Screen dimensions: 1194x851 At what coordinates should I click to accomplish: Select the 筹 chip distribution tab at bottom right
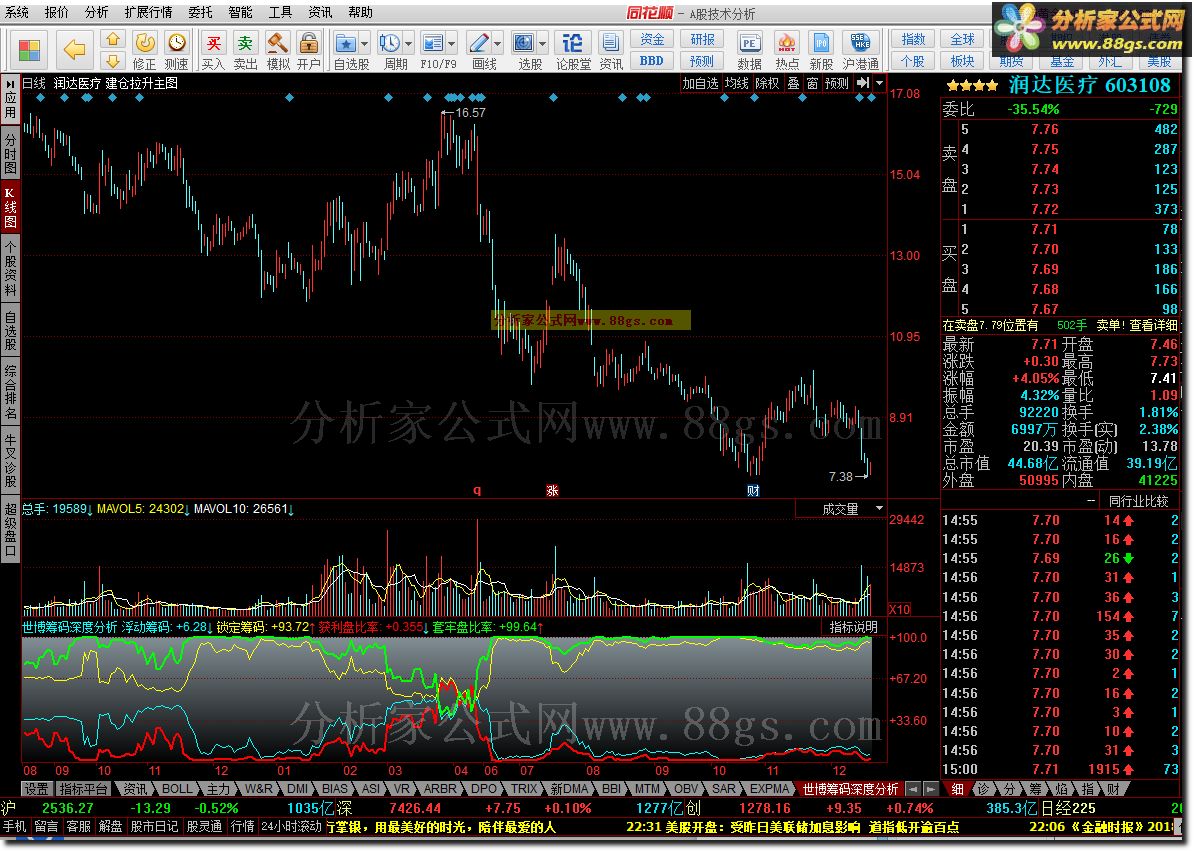click(x=1034, y=789)
